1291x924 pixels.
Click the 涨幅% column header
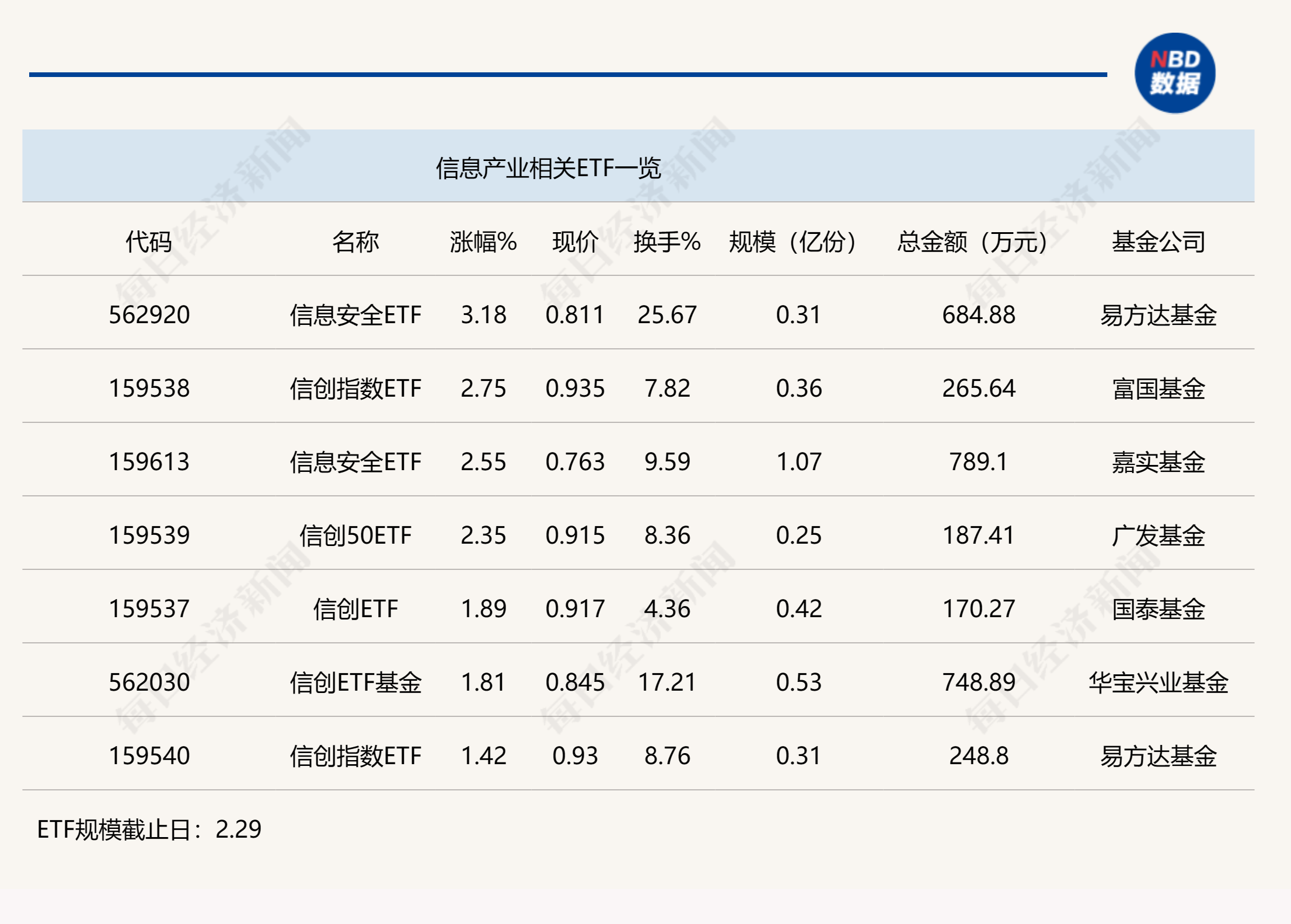(483, 242)
